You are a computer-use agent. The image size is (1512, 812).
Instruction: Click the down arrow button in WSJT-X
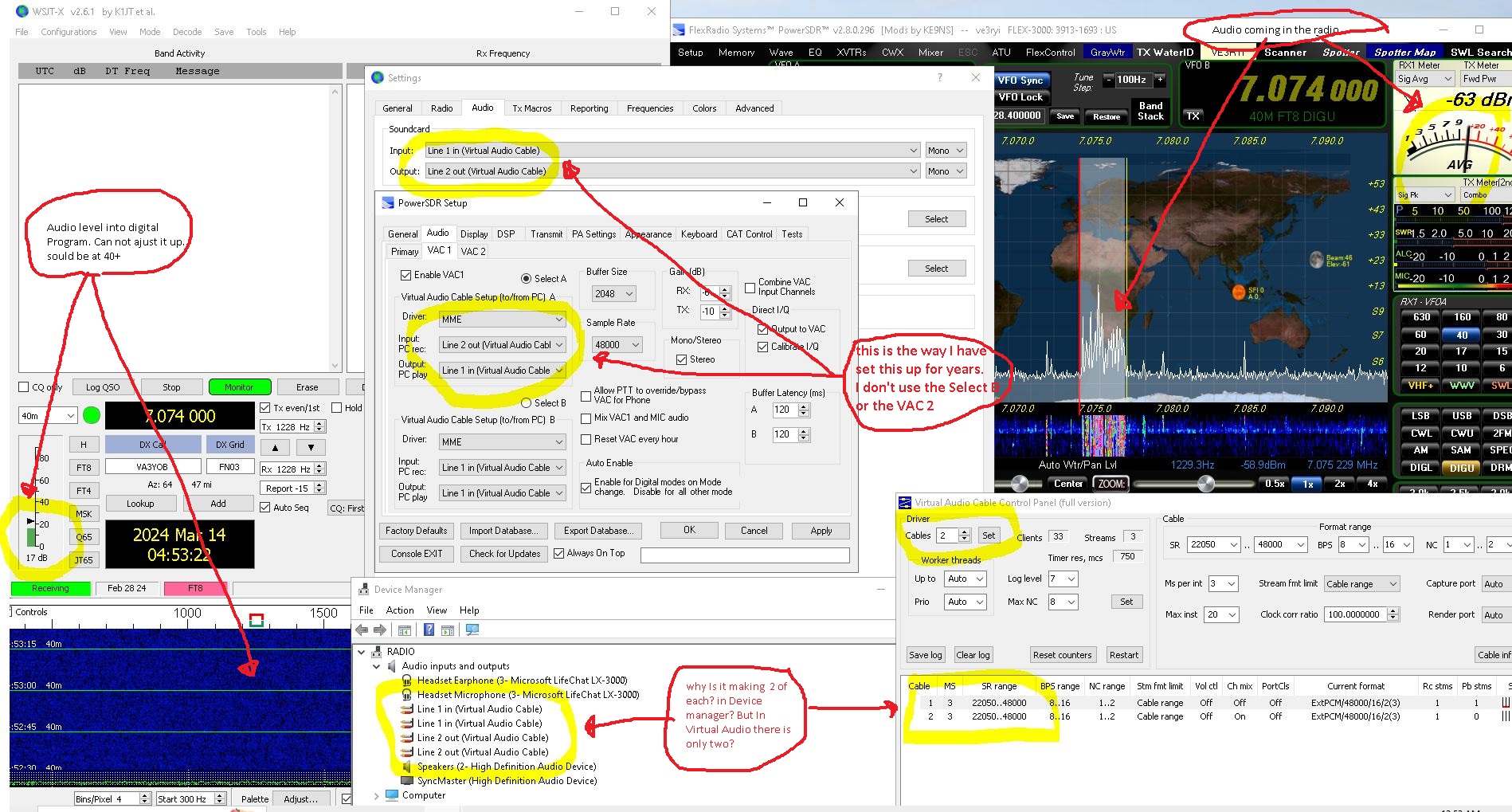click(311, 448)
